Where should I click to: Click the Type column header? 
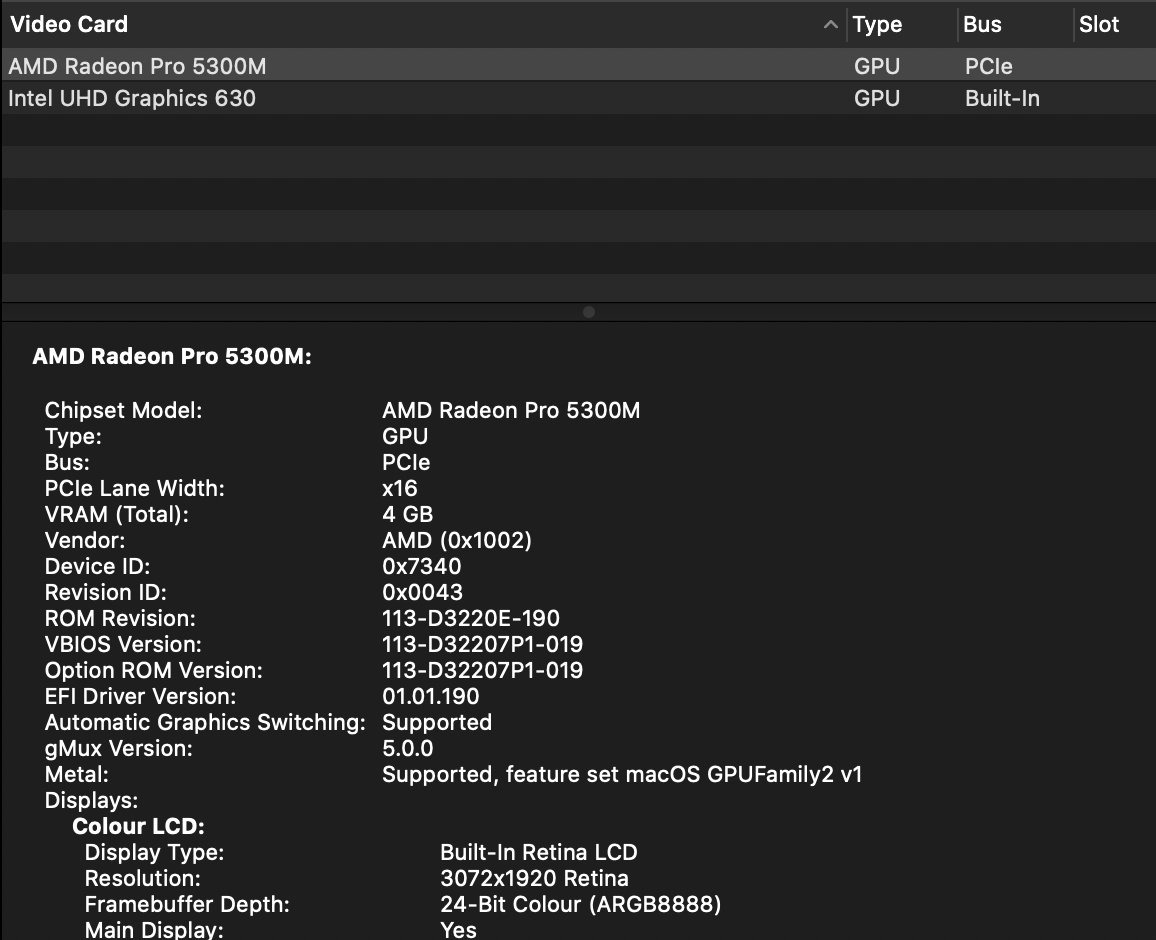[x=877, y=24]
